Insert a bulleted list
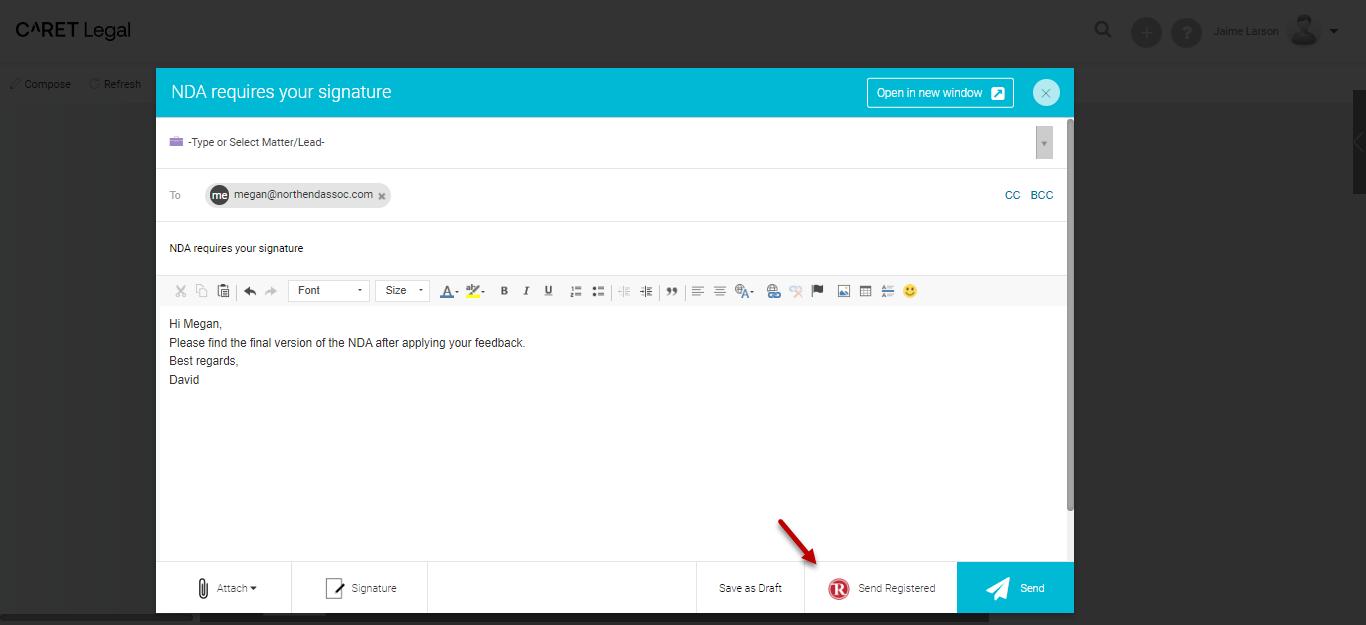1366x625 pixels. pos(598,291)
